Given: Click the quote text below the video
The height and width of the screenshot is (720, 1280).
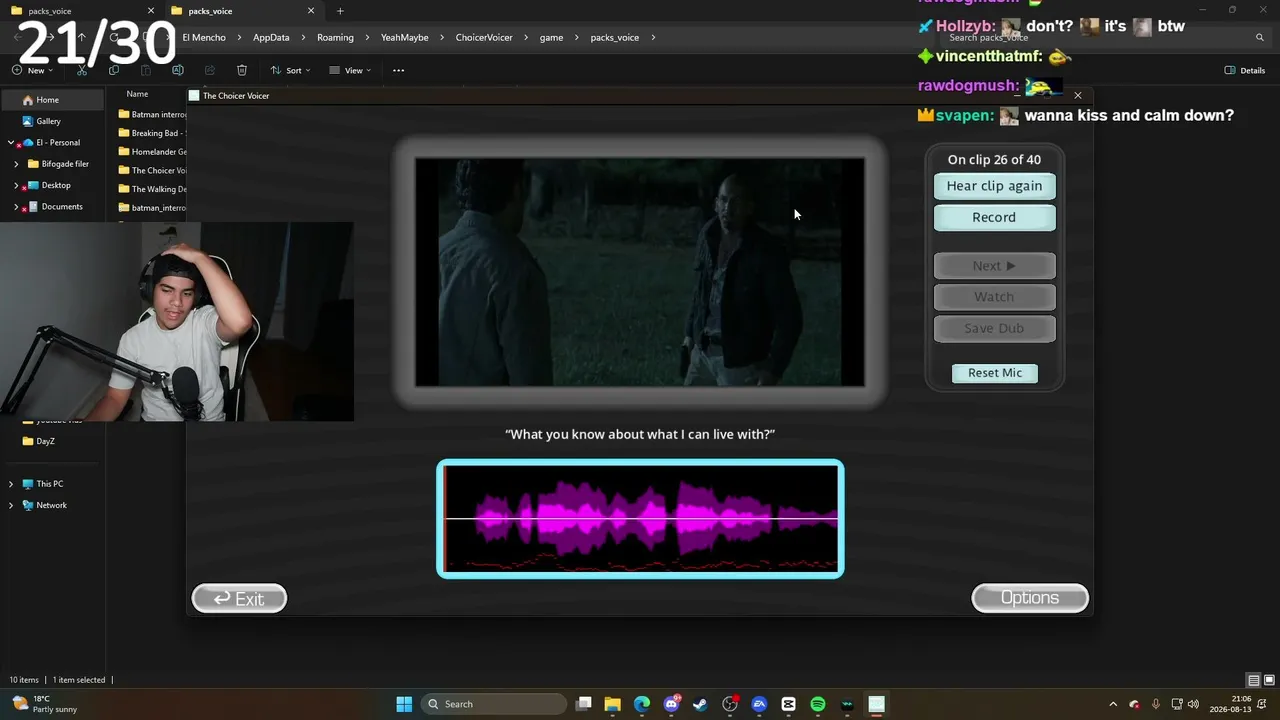Looking at the screenshot, I should pos(640,434).
